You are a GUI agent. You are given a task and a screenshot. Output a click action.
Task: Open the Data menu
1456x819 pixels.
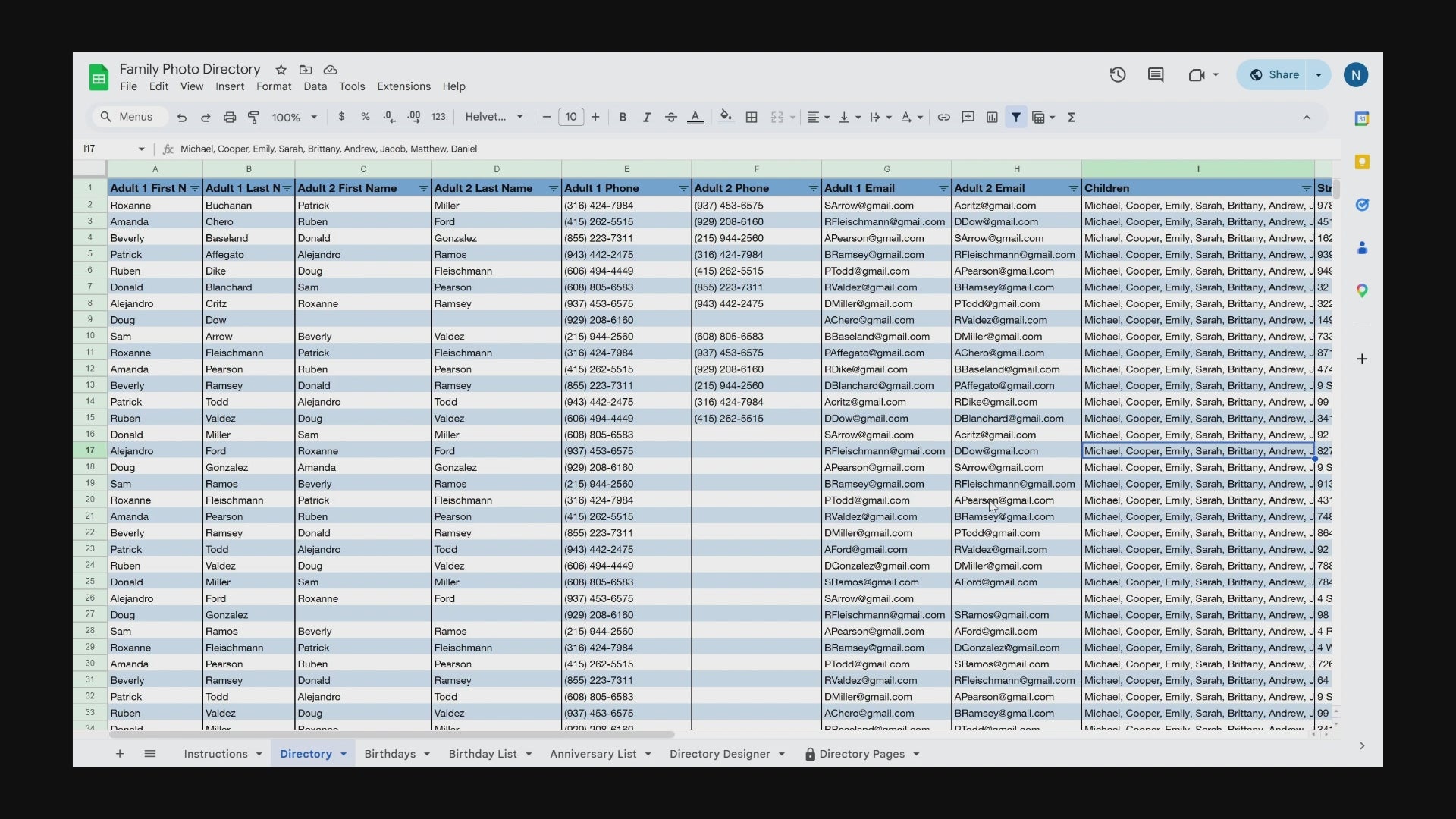tap(315, 86)
